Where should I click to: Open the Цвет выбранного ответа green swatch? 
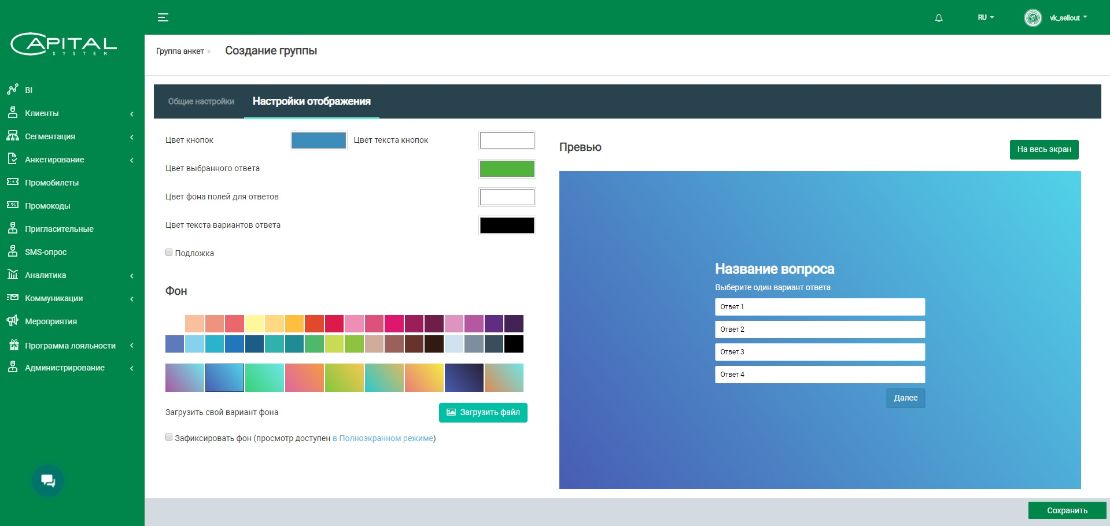(x=507, y=168)
